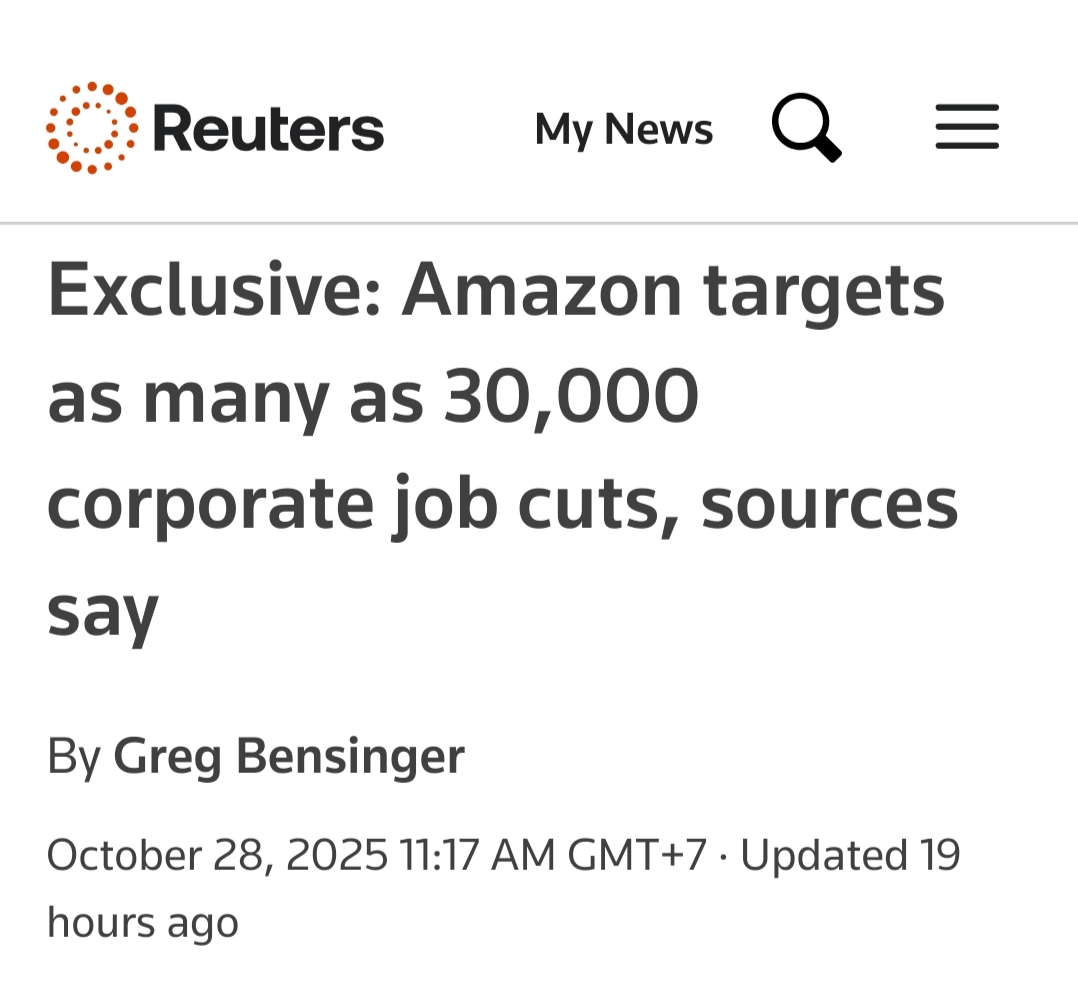Click the word "Amazon" in the headline
This screenshot has width=1078, height=985.
542,290
